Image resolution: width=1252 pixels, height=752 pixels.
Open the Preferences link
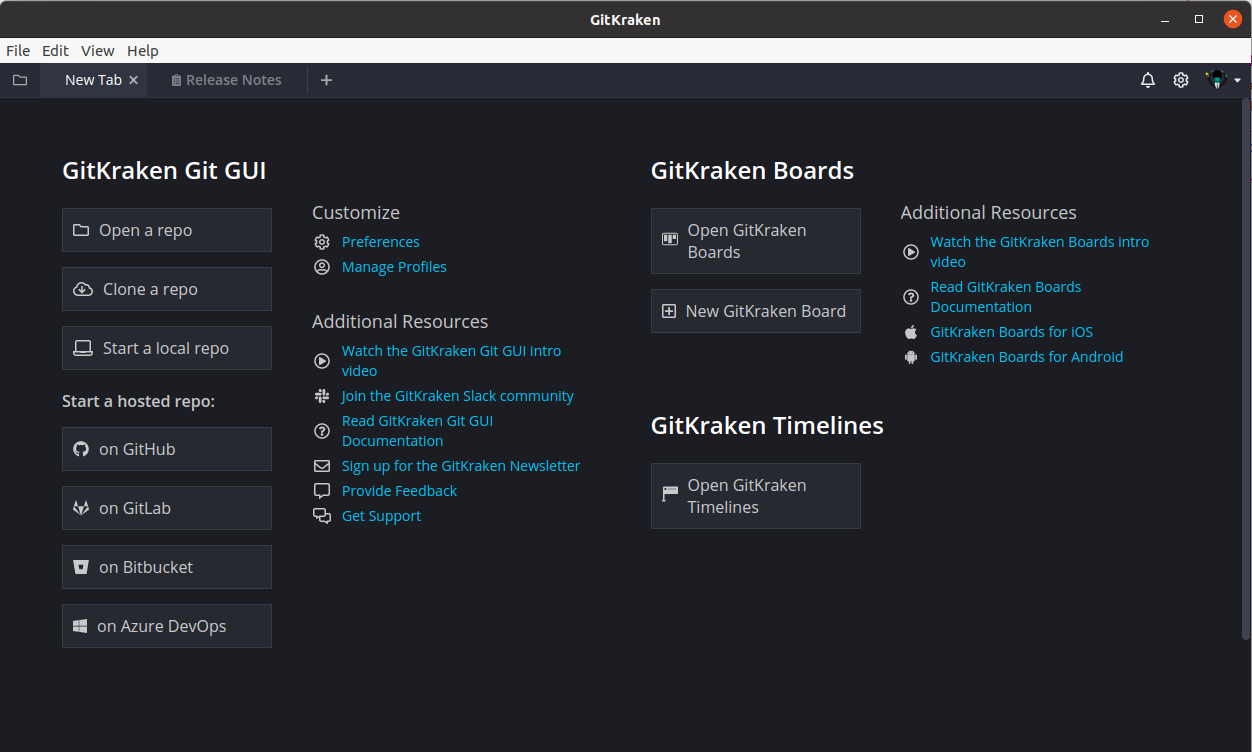coord(381,242)
